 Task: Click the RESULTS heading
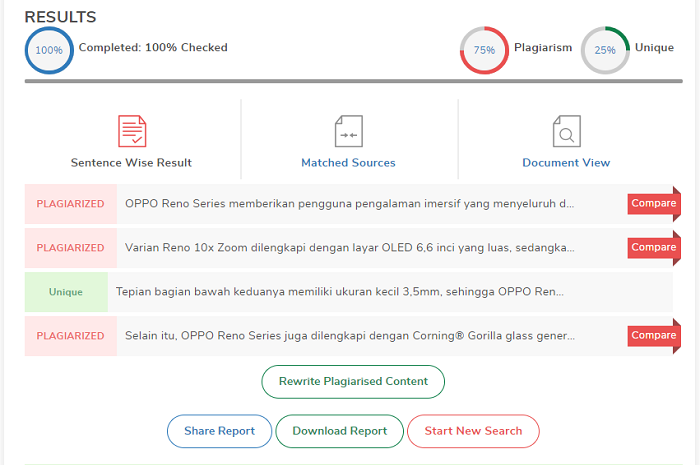(x=60, y=17)
